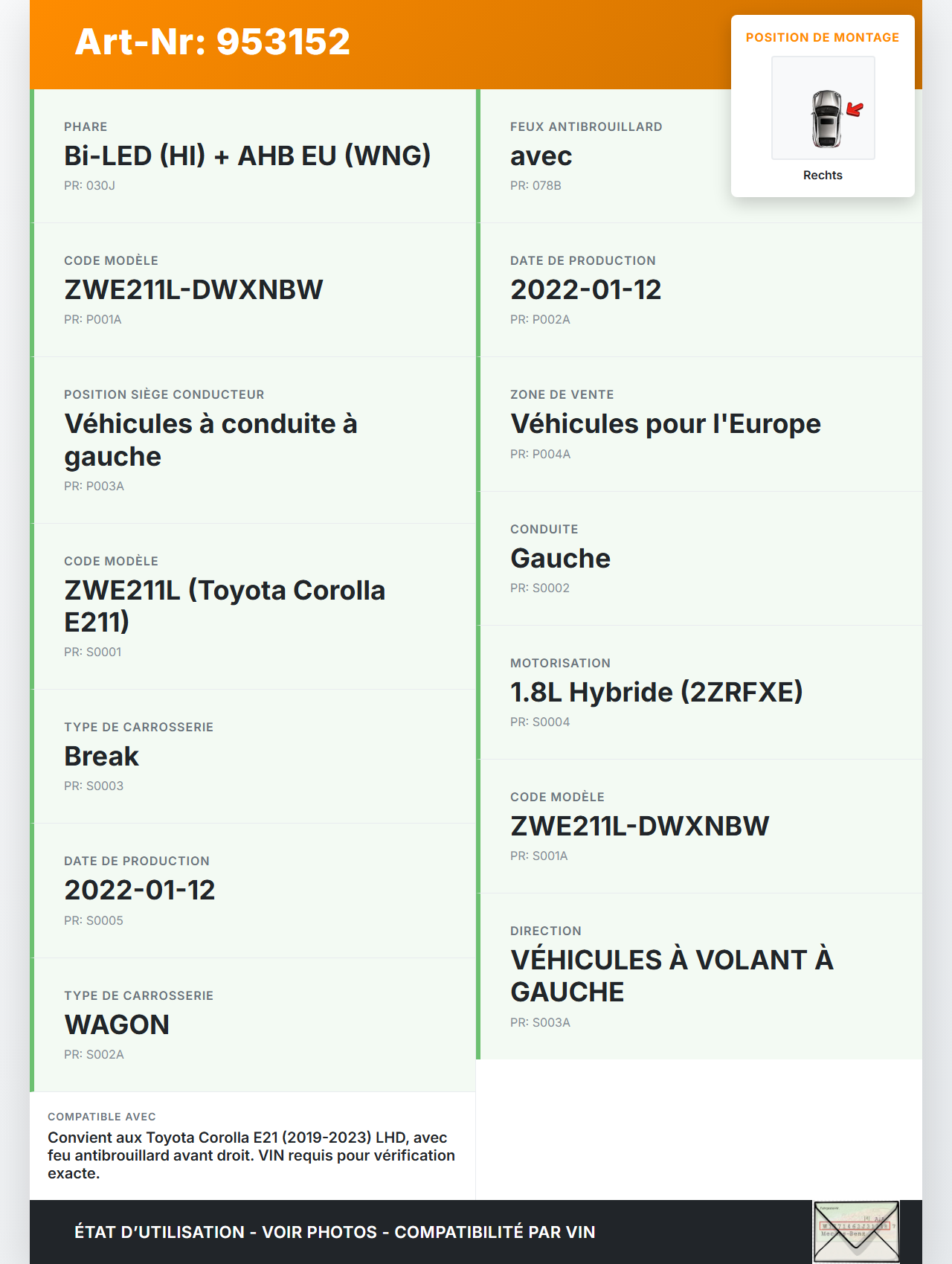Viewport: 952px width, 1264px height.
Task: Click the Rechts label under the car
Action: tap(823, 176)
